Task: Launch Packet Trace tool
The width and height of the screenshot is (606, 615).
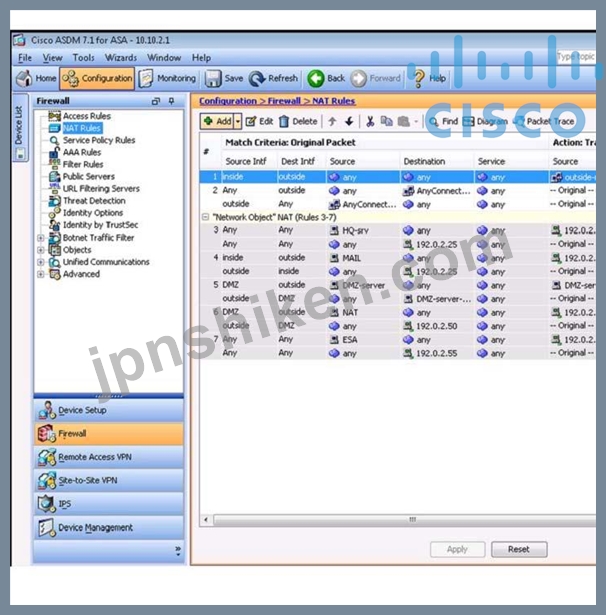Action: pos(544,121)
